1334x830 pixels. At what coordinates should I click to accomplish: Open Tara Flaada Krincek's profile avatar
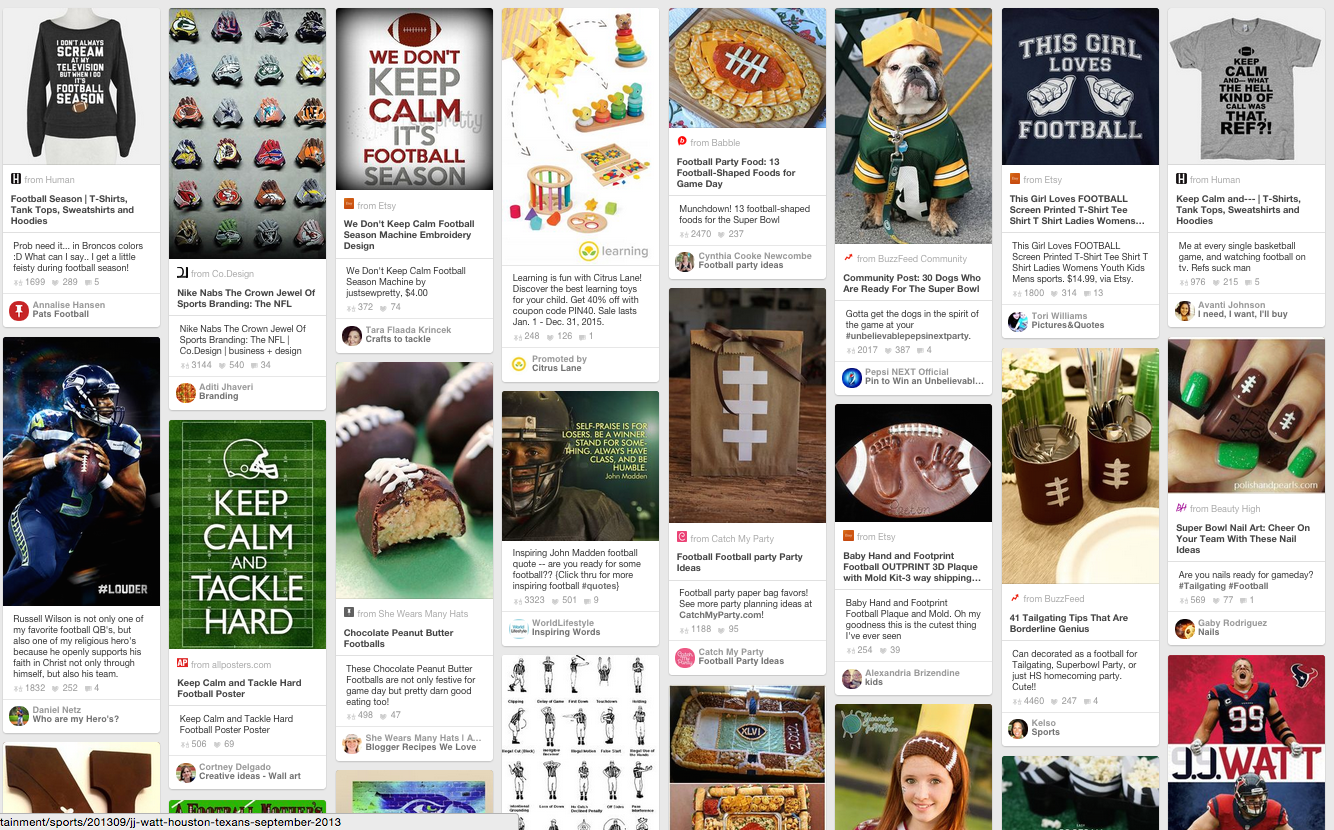(x=352, y=335)
